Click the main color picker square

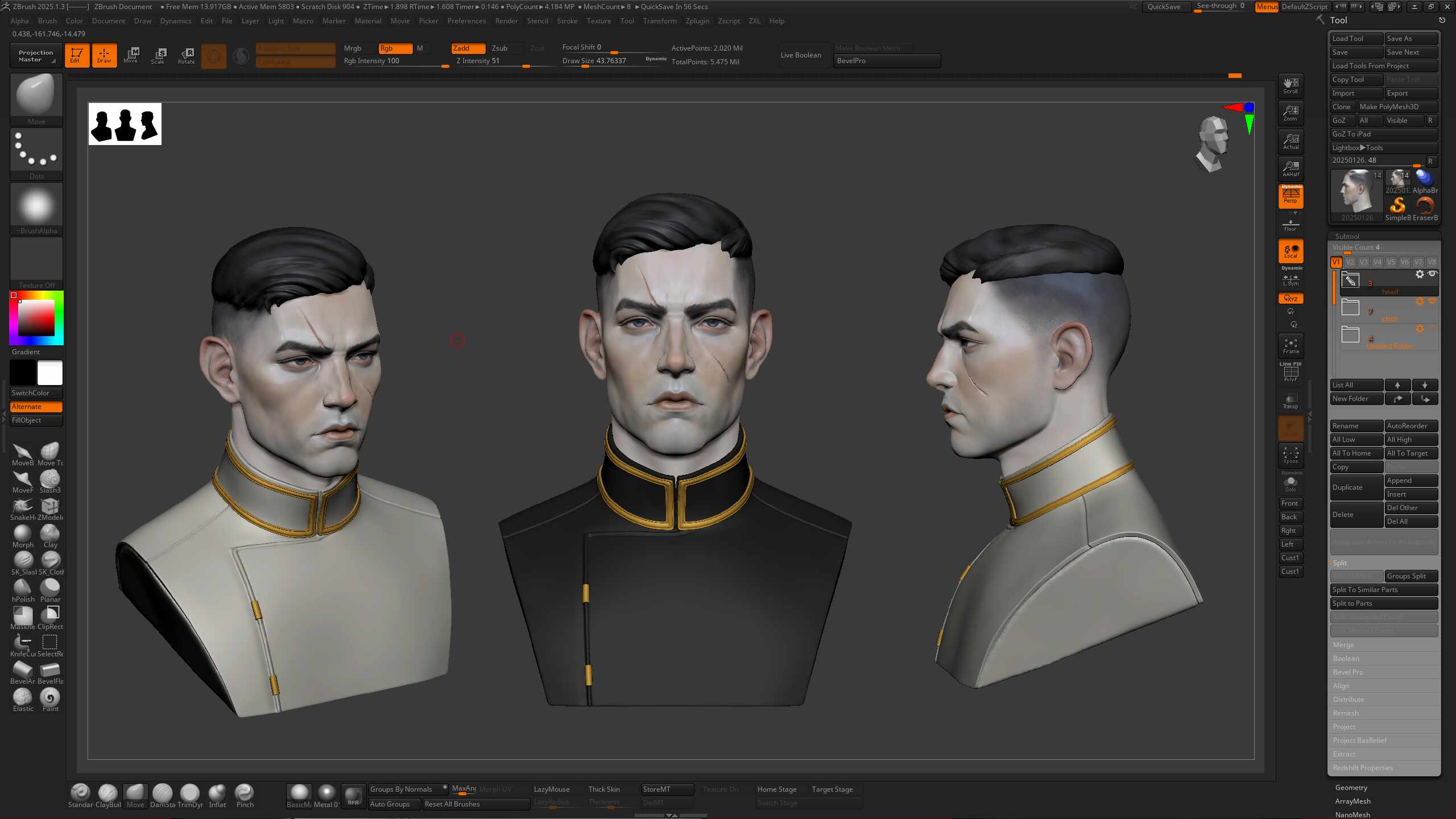[36, 318]
